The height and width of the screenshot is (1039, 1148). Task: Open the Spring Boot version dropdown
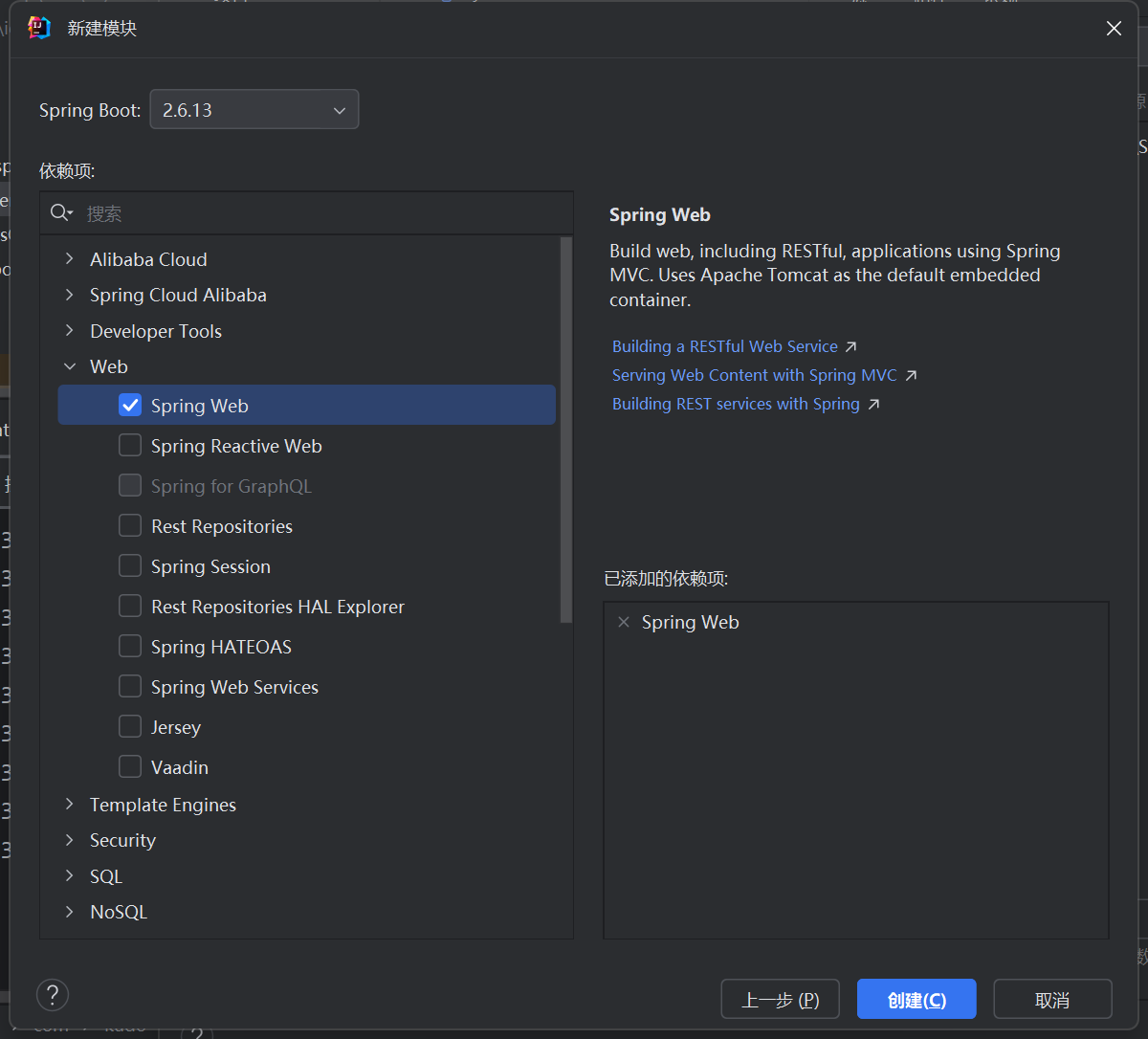254,110
